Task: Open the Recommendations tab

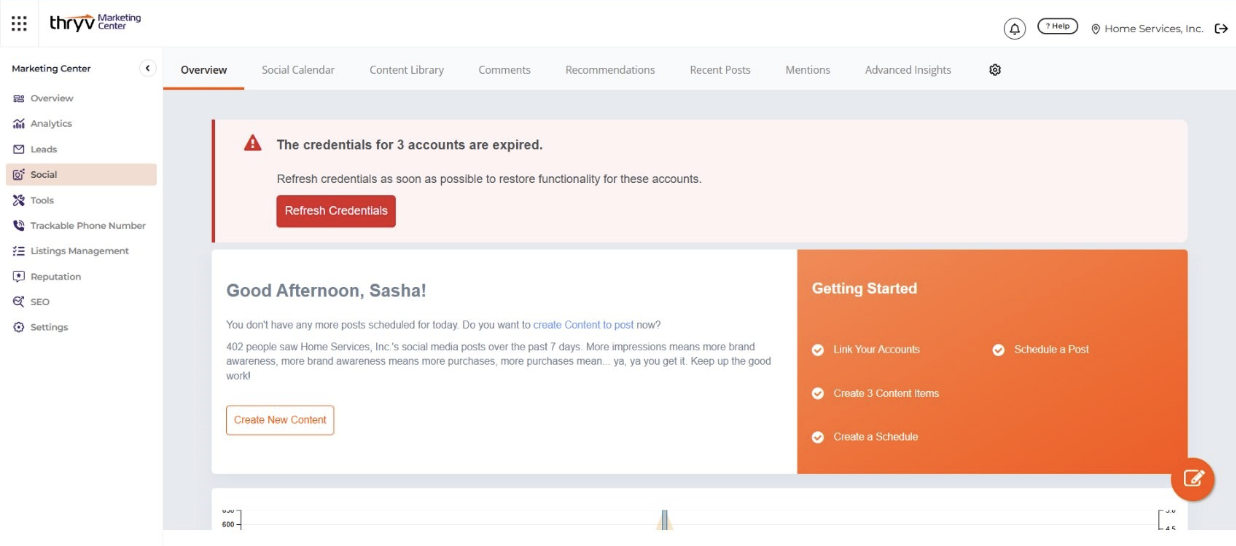Action: click(610, 70)
